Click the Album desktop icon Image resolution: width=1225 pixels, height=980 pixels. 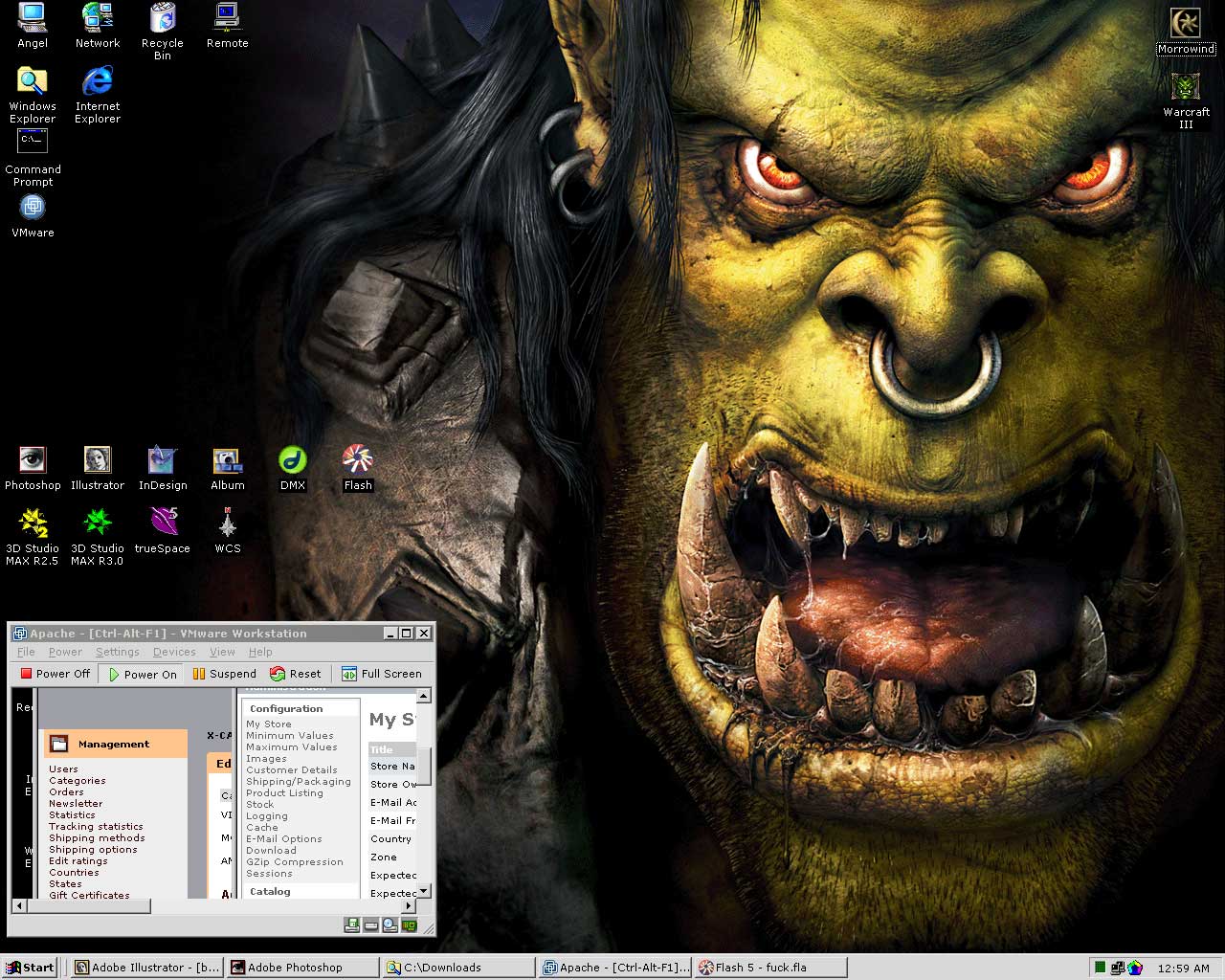click(228, 468)
